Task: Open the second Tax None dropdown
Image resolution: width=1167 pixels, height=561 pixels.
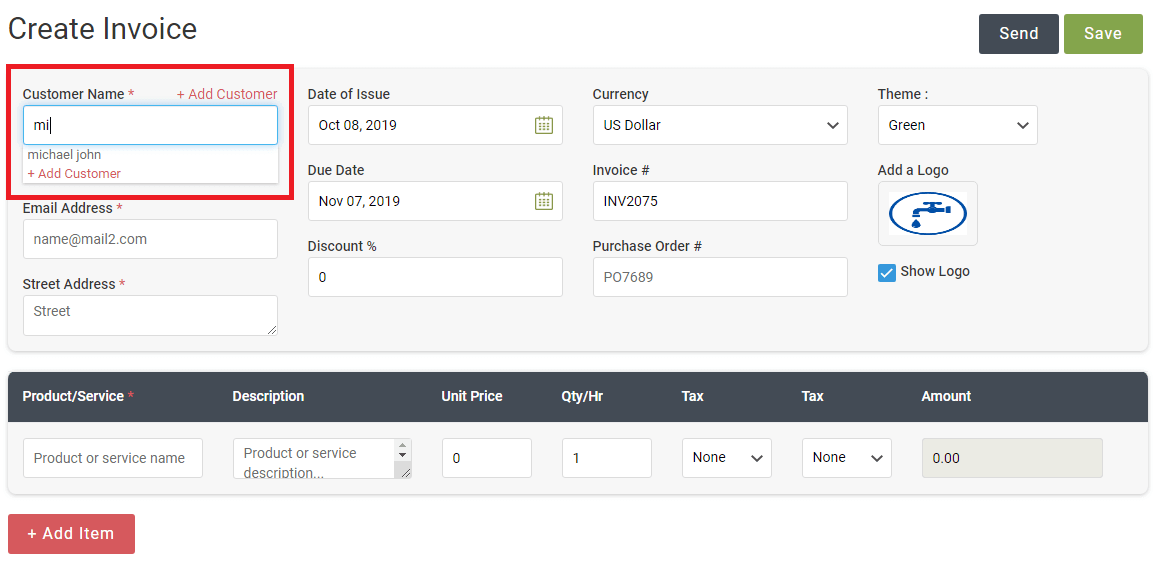Action: click(846, 458)
